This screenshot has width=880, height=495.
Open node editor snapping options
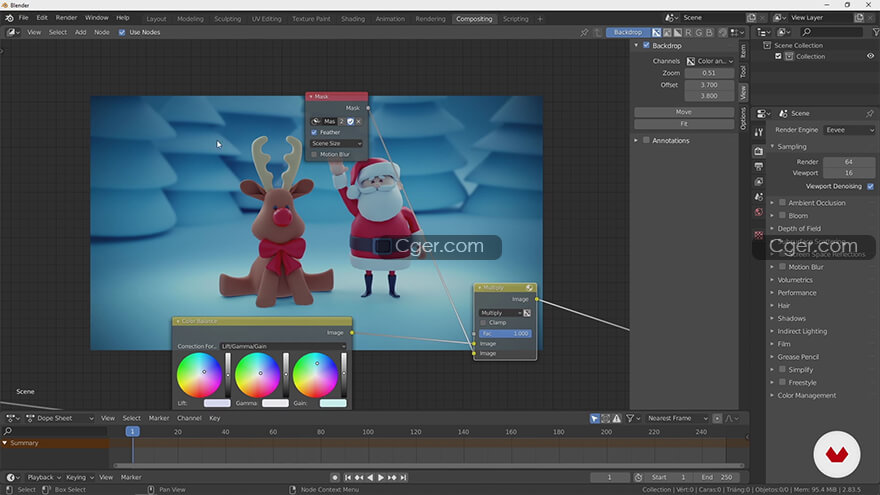pyautogui.click(x=737, y=33)
